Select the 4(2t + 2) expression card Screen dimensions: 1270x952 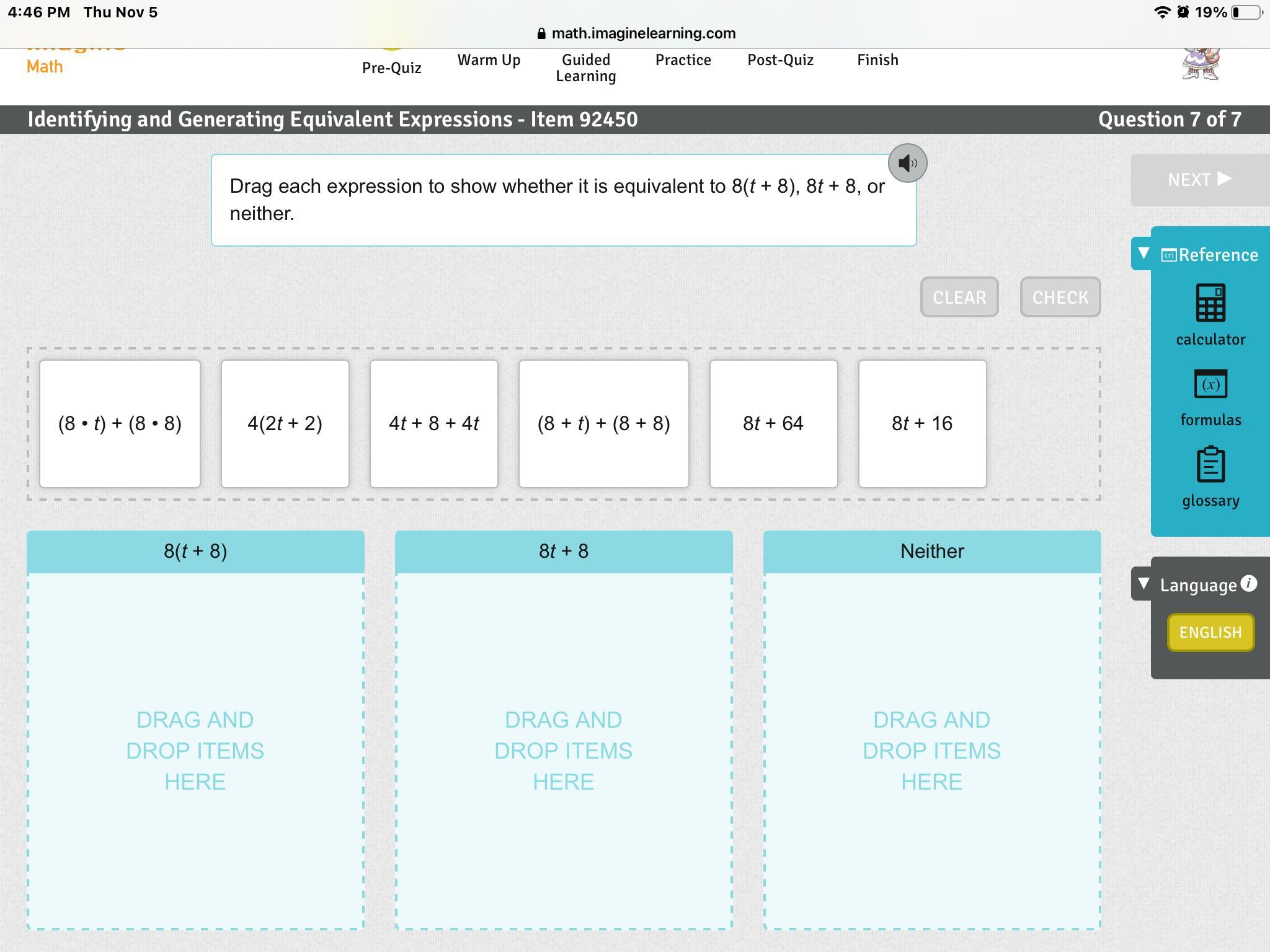(x=285, y=424)
